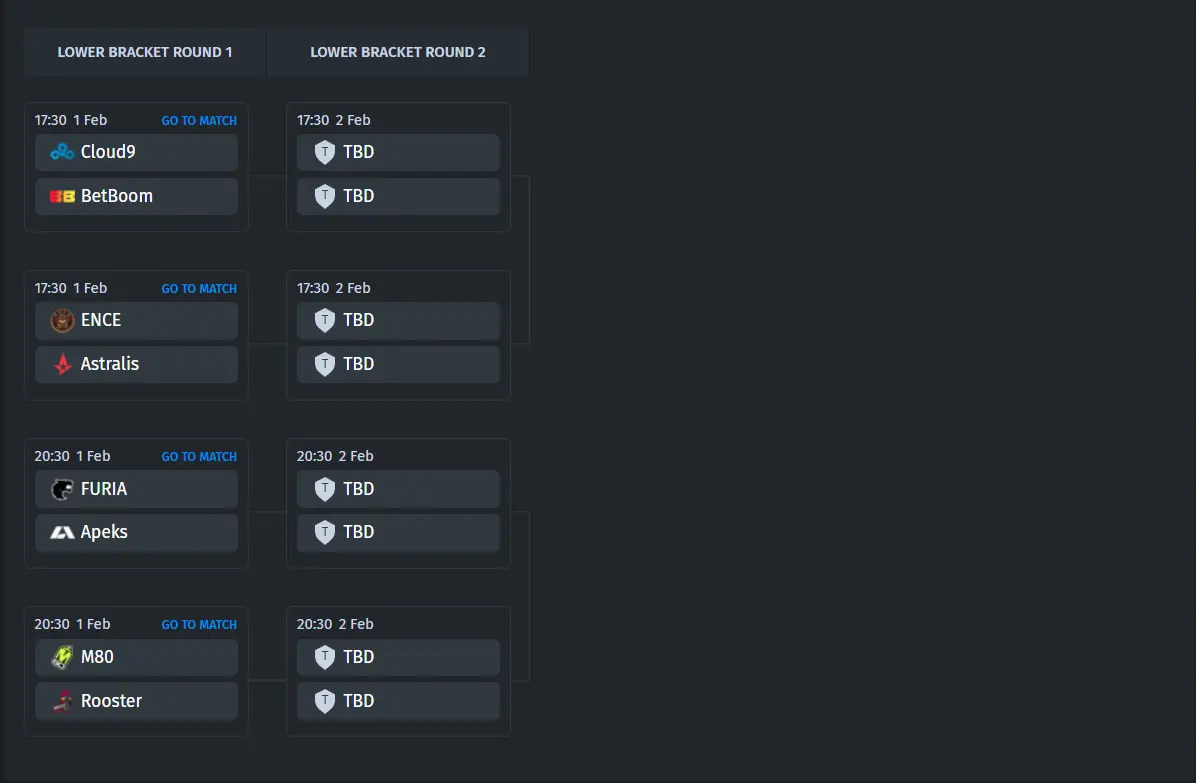Go to match for M80 vs Rooster
The width and height of the screenshot is (1196, 783).
(x=199, y=624)
